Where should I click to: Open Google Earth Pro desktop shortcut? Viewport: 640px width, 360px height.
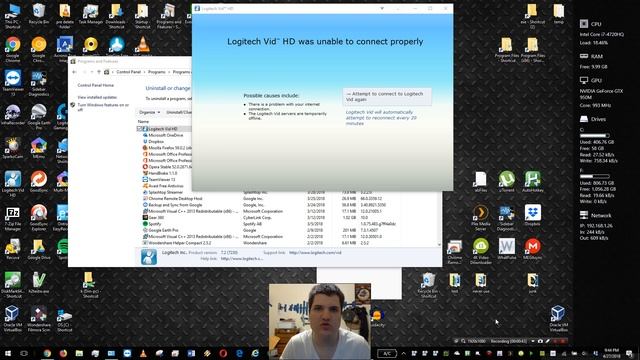(x=39, y=116)
